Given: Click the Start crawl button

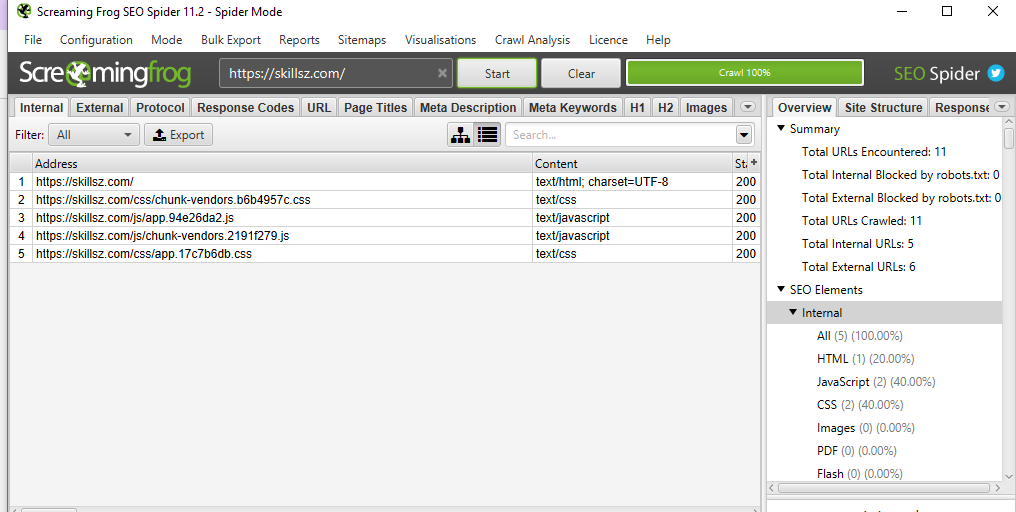Looking at the screenshot, I should click(497, 73).
